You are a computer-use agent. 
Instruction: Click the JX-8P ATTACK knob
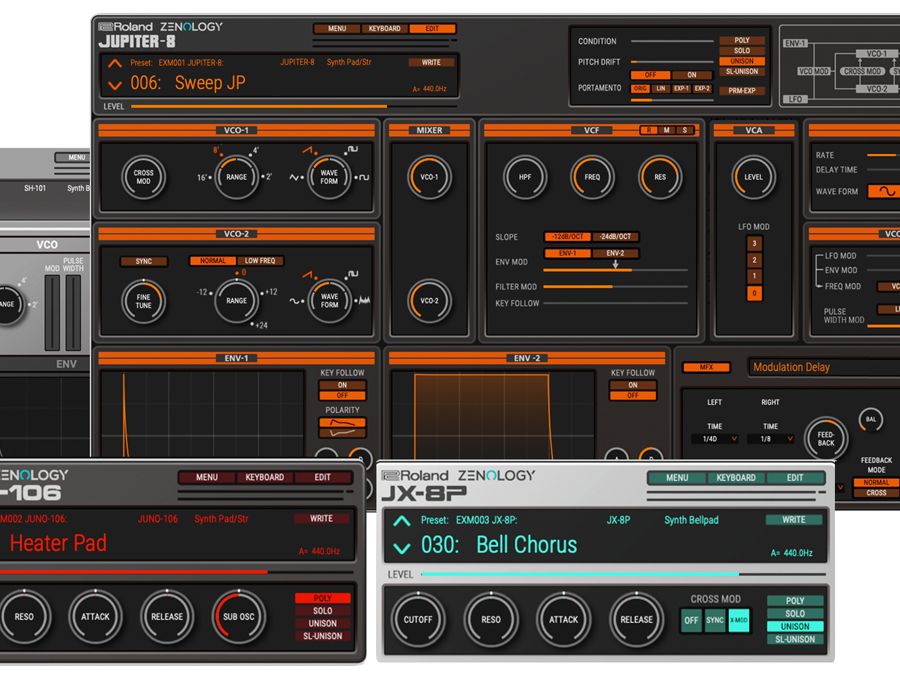pos(563,619)
